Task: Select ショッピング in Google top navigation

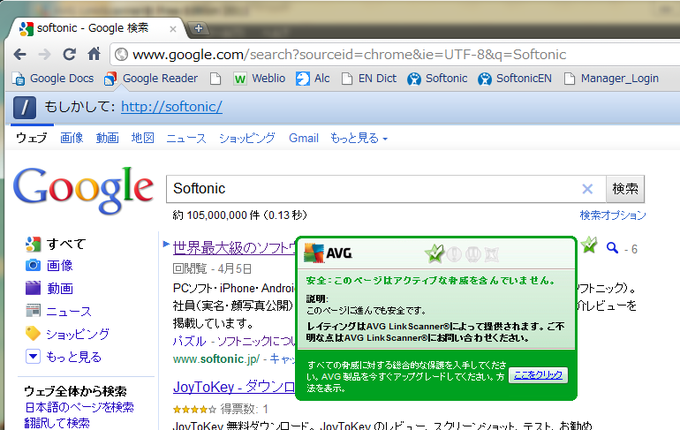Action: 247,138
